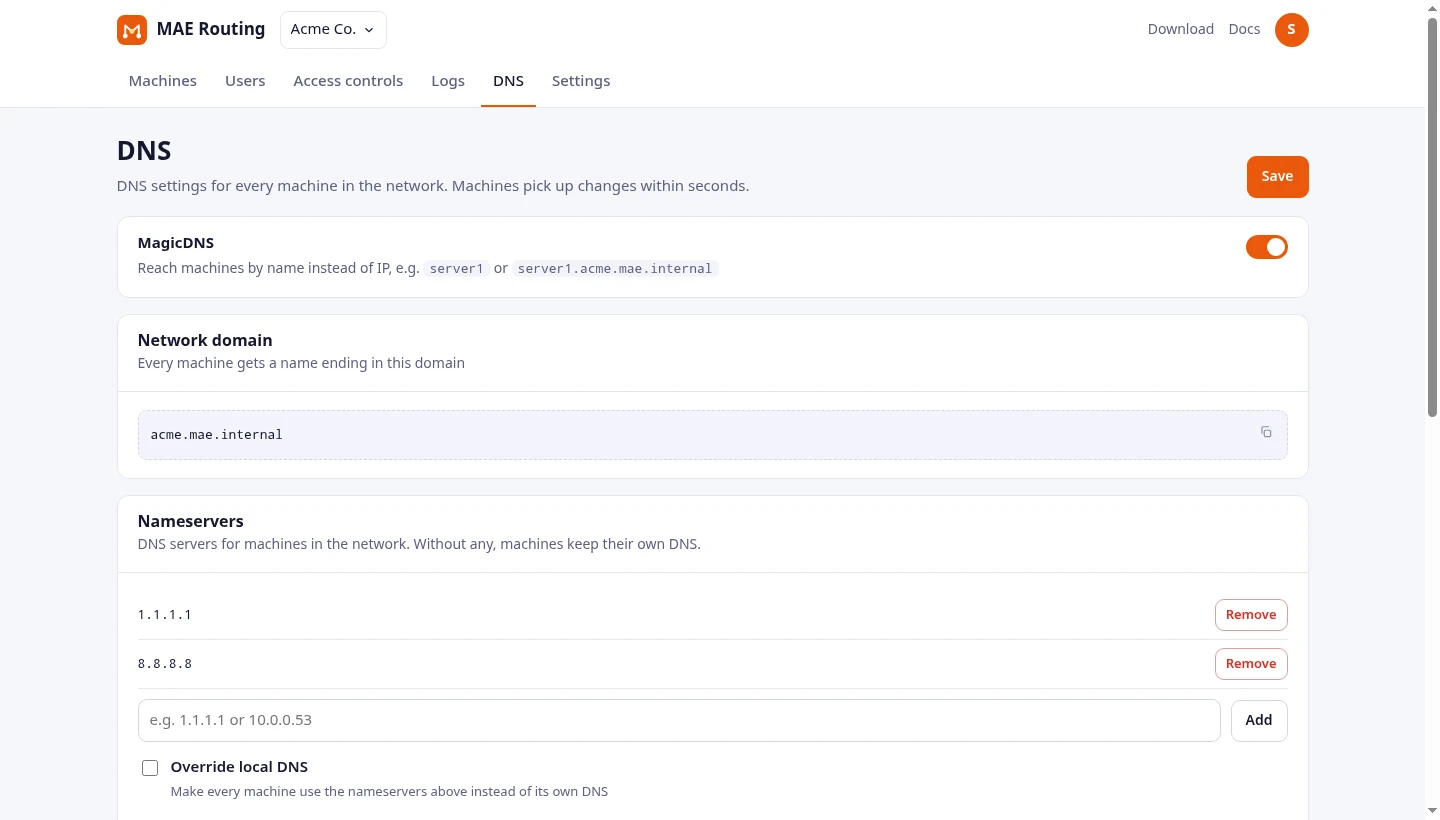Click the Nameservers section heading
This screenshot has width=1440, height=820.
pos(191,521)
